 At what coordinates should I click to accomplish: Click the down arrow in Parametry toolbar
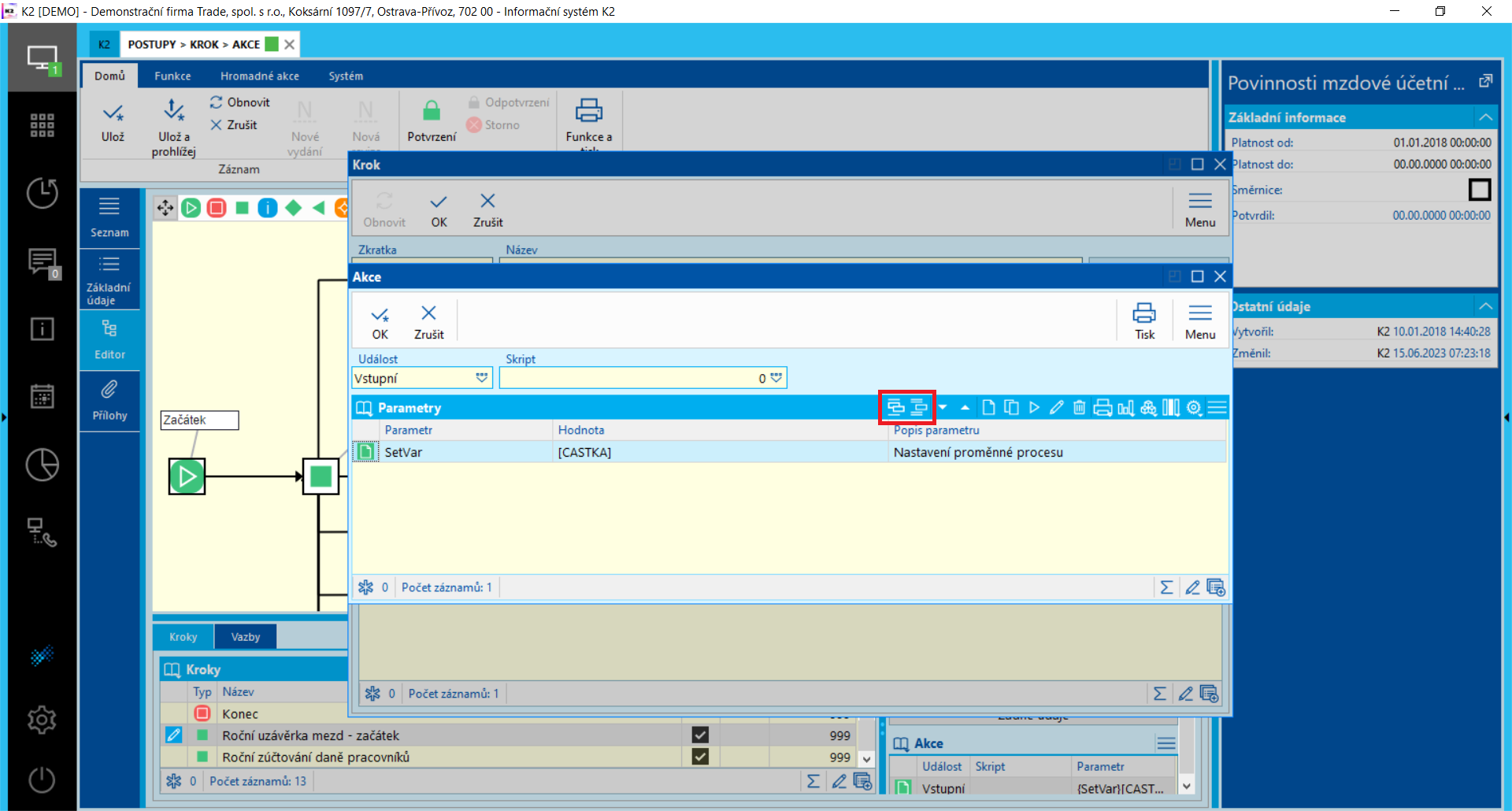[943, 407]
